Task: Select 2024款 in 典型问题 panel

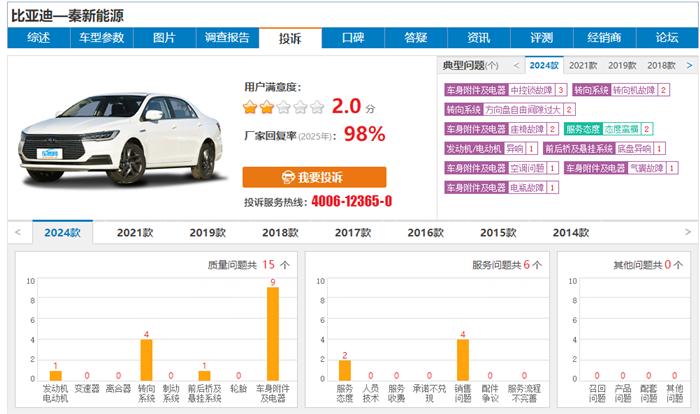Action: [x=544, y=66]
